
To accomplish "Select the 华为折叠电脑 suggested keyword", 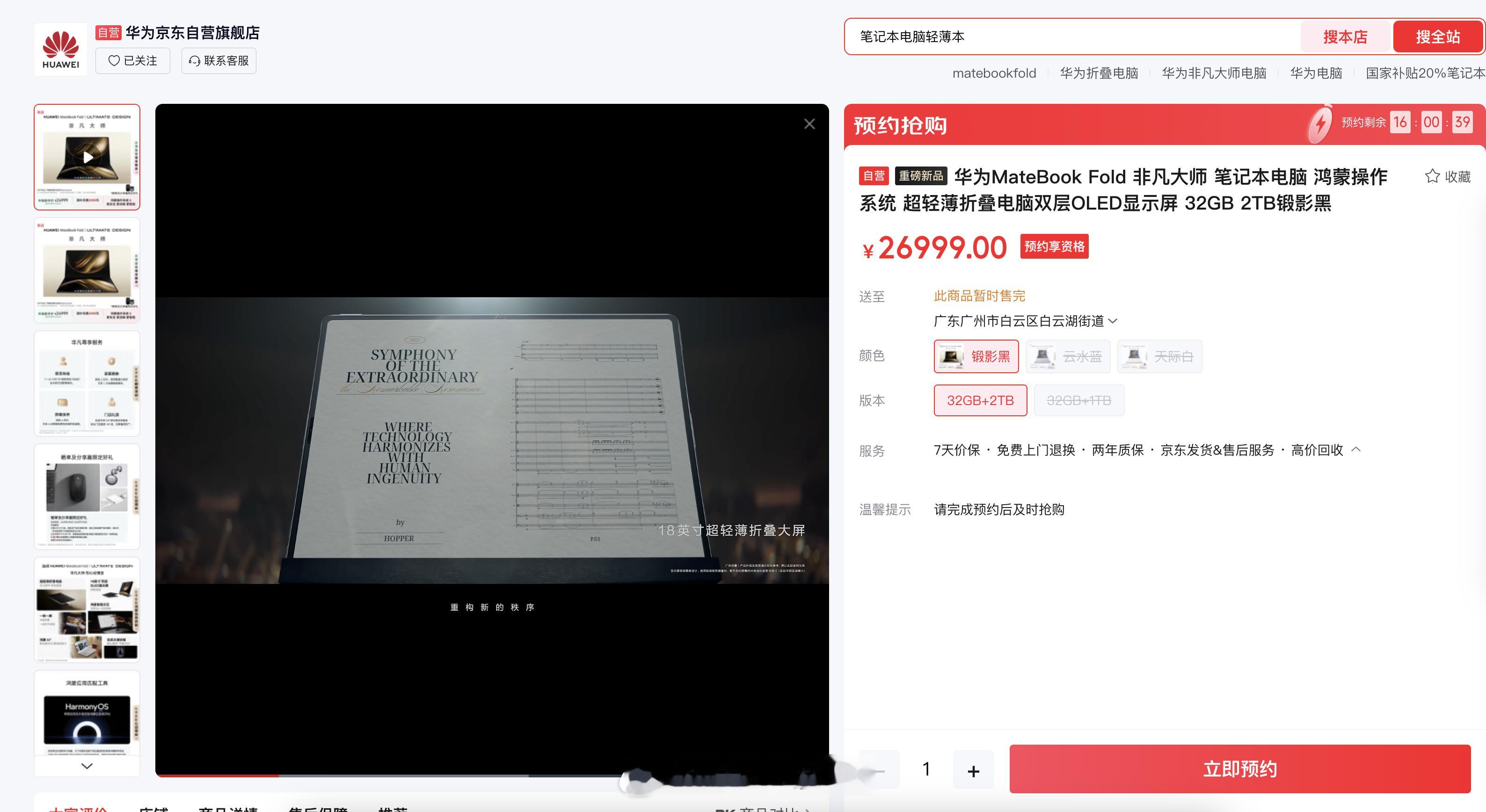I will (x=1099, y=73).
